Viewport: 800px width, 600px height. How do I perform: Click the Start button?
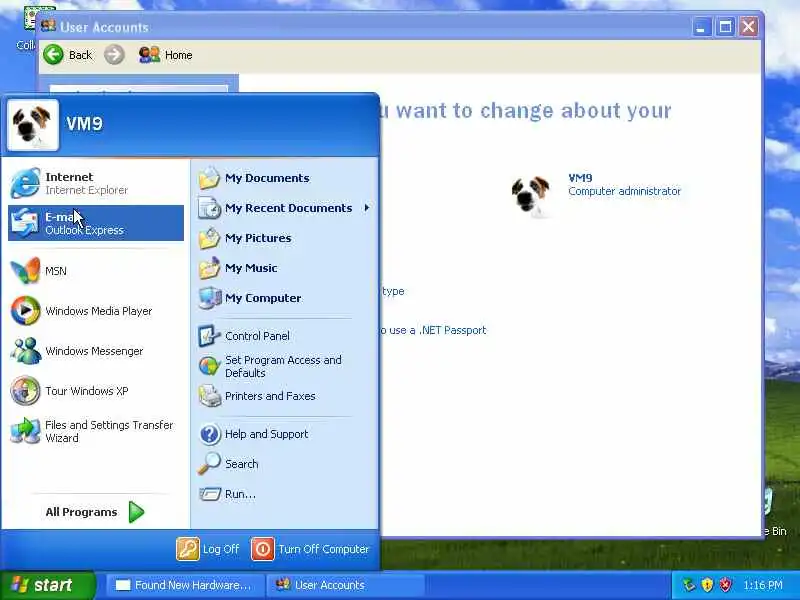pyautogui.click(x=47, y=585)
